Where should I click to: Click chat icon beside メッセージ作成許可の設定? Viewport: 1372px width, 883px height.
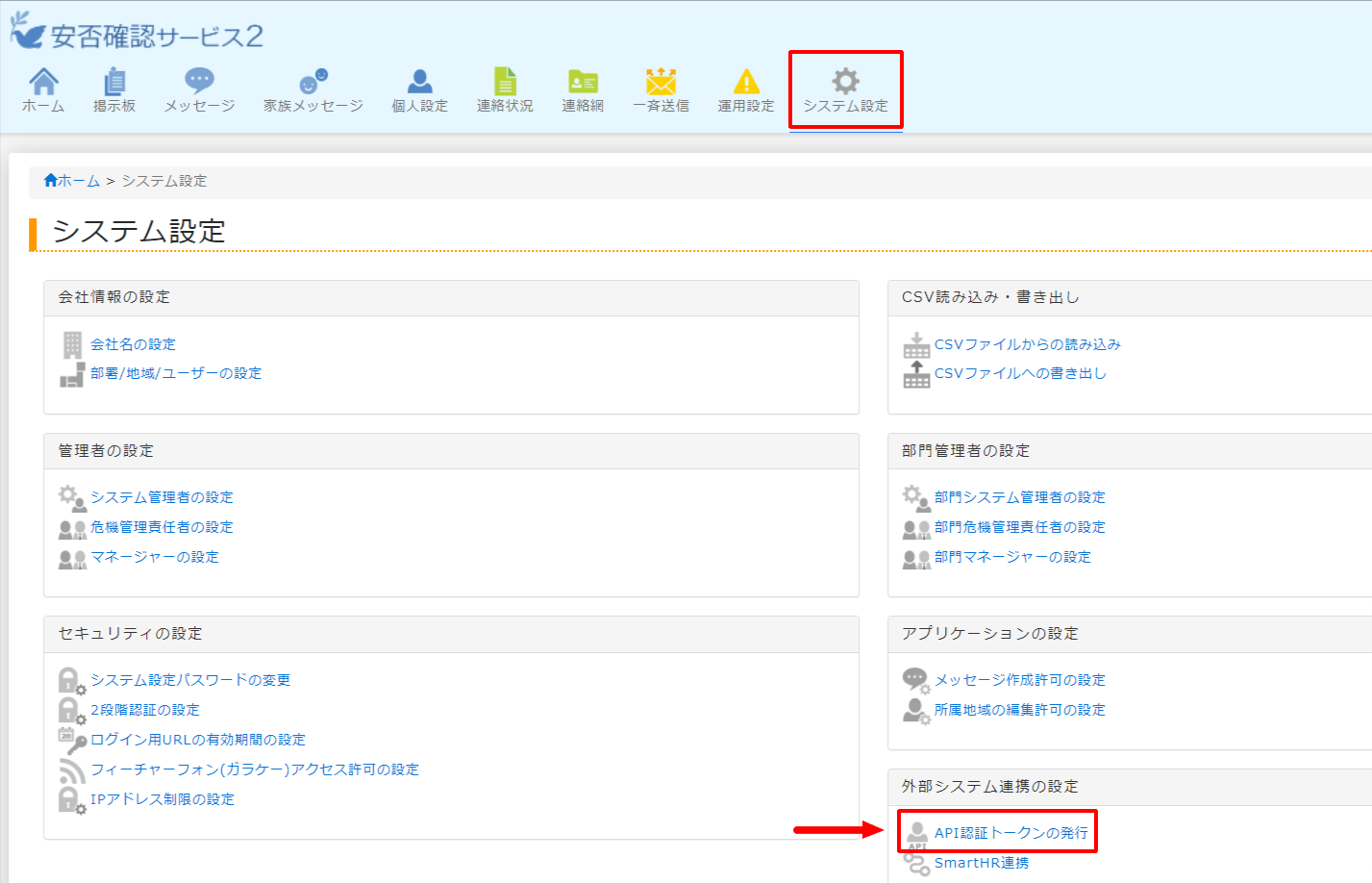point(917,681)
